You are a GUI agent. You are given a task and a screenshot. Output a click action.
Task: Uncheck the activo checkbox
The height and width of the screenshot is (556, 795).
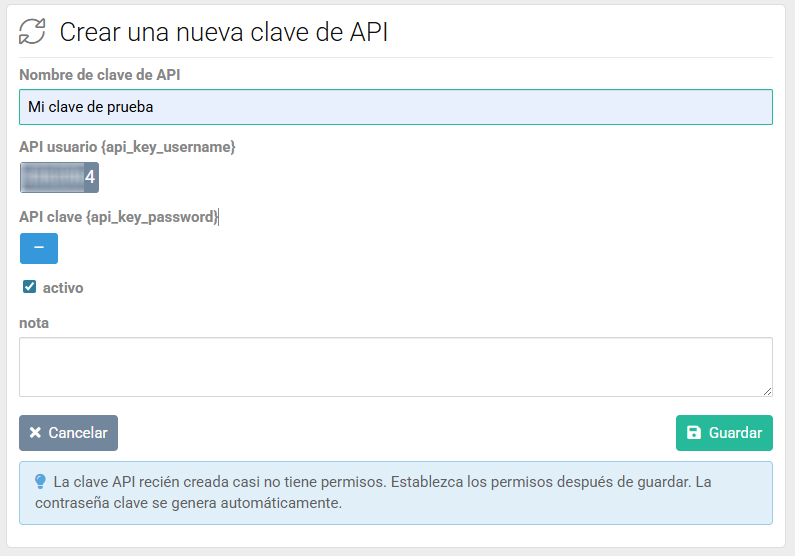click(29, 287)
